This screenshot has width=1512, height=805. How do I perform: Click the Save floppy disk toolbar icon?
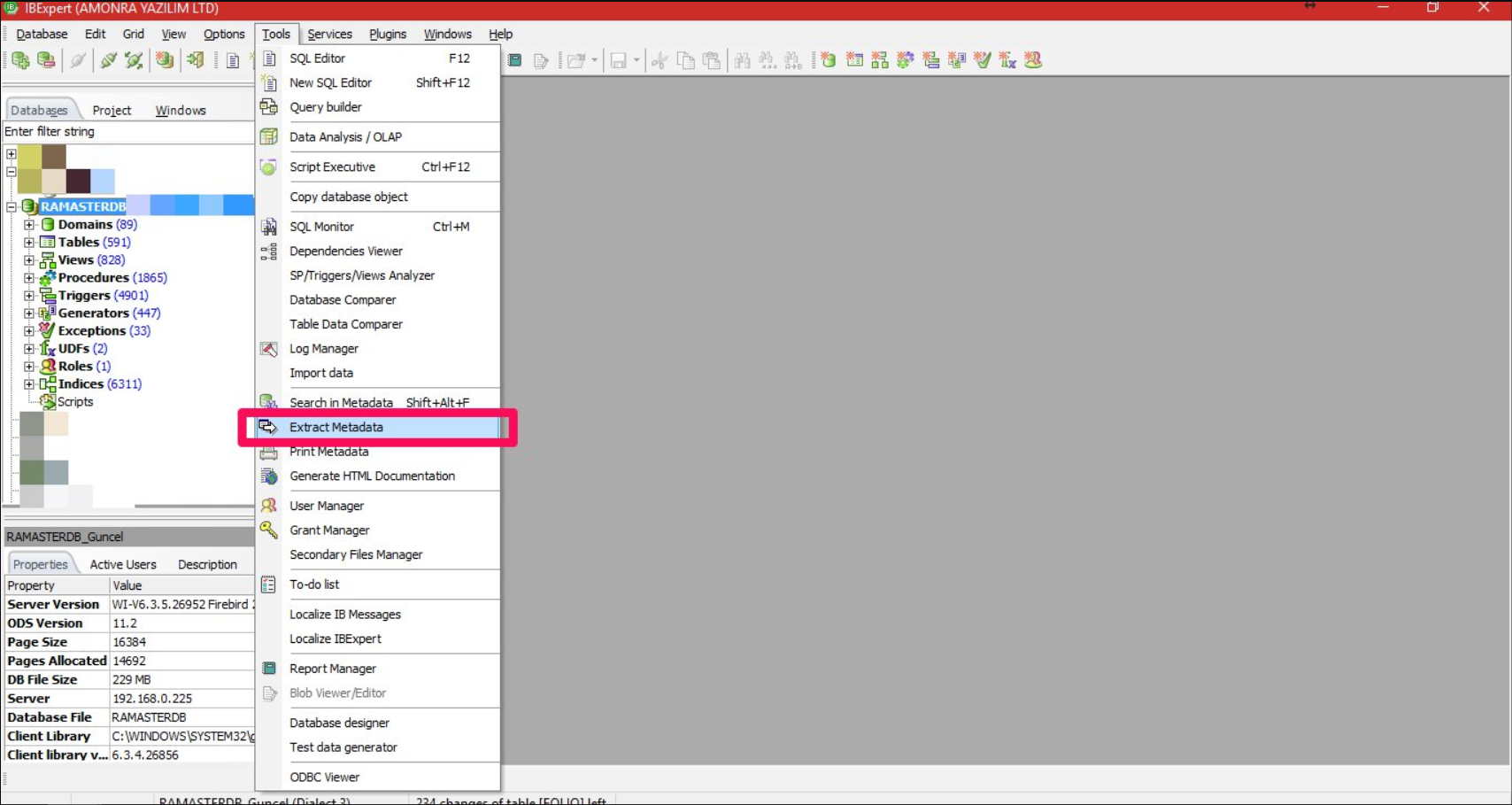click(x=619, y=60)
